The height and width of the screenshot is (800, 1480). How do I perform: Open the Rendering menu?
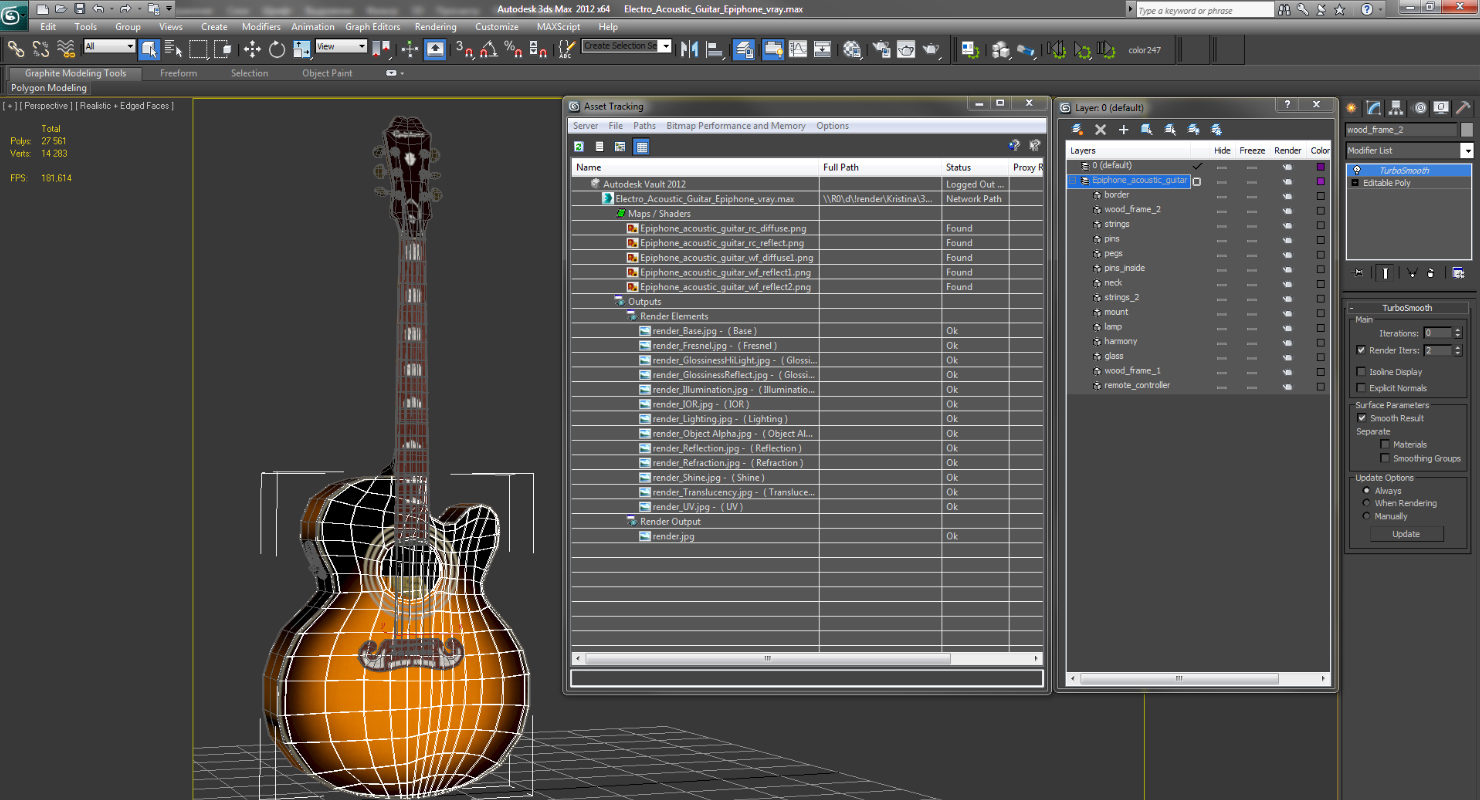435,27
